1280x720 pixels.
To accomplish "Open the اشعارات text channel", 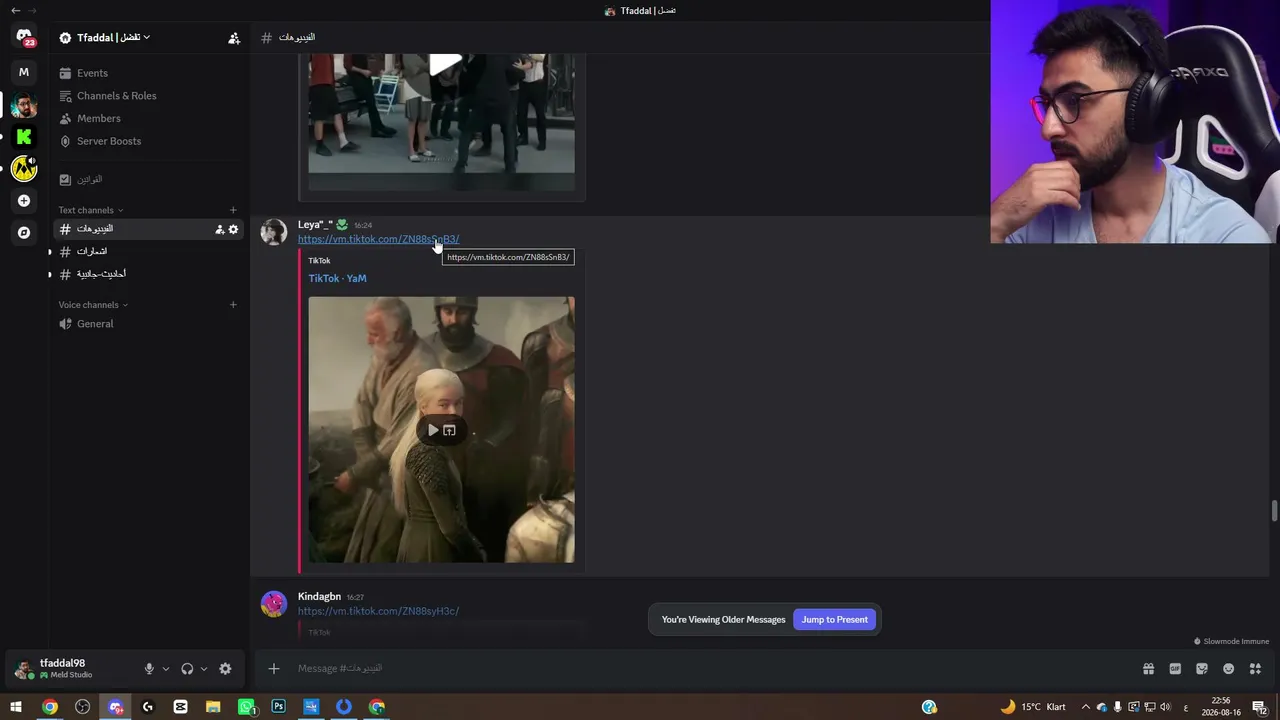I will tap(148, 251).
